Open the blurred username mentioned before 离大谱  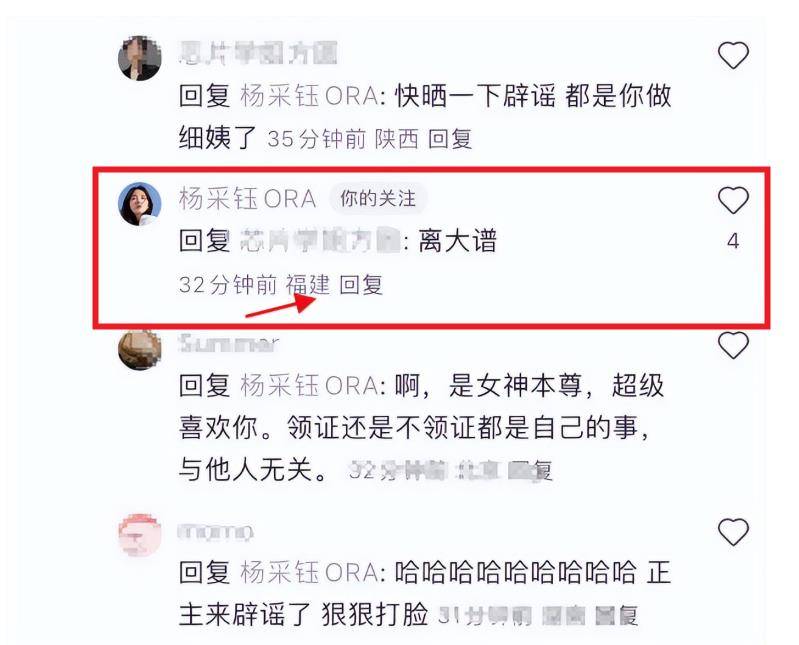321,240
